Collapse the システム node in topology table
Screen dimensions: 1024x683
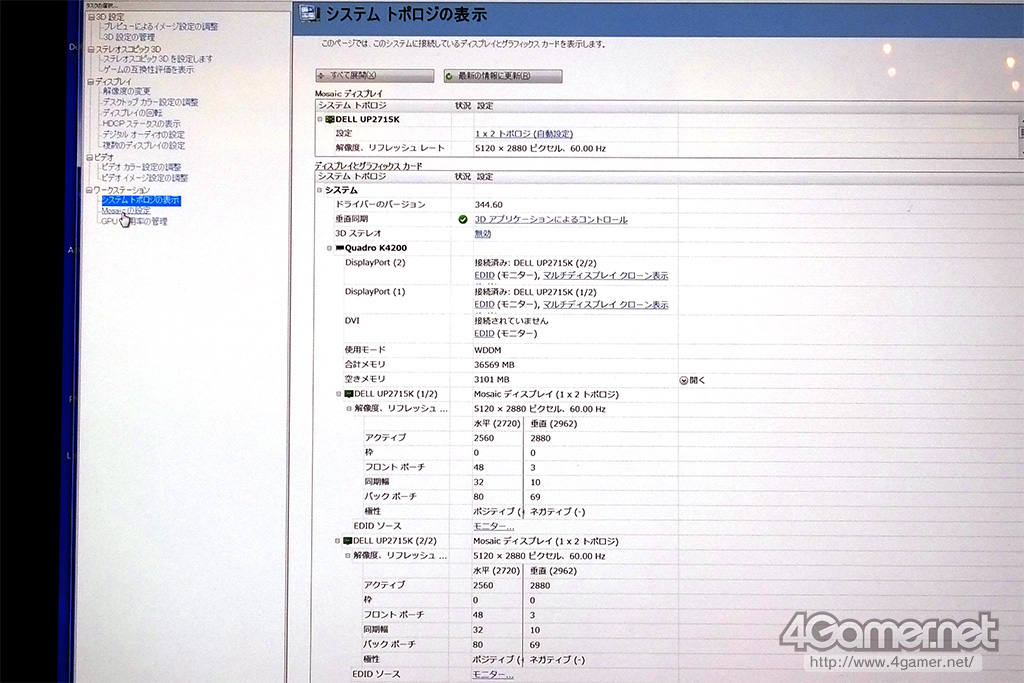pos(319,190)
